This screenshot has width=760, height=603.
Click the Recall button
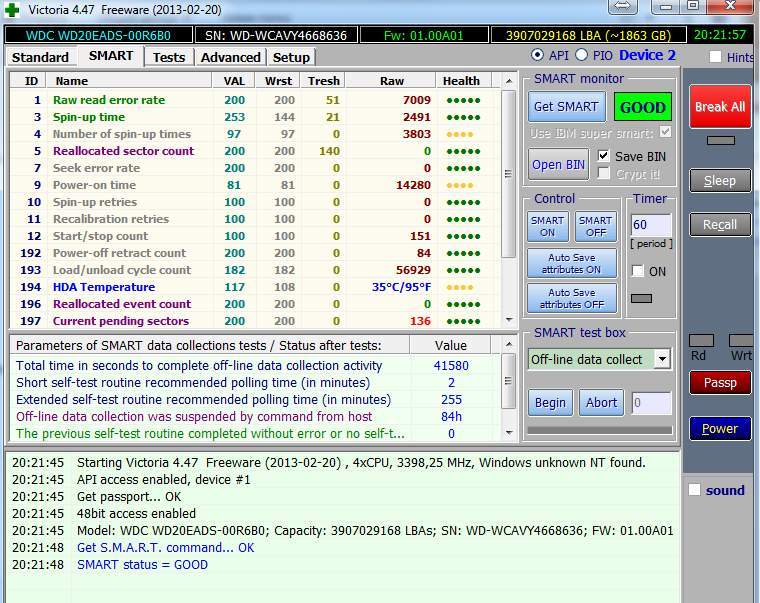click(x=720, y=225)
